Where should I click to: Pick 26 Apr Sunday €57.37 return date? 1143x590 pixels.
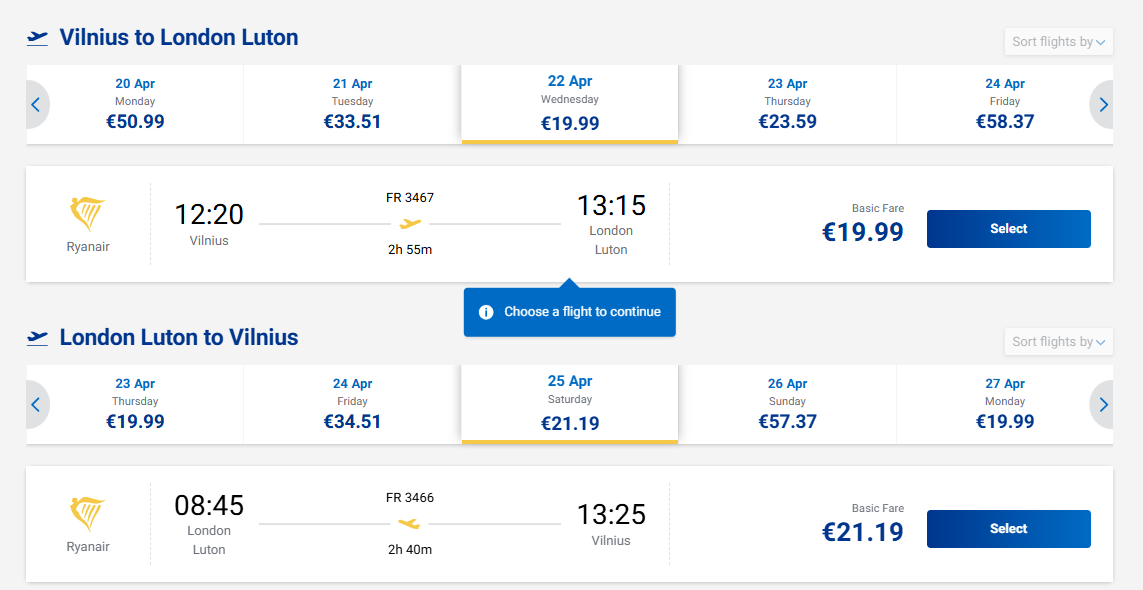point(787,404)
